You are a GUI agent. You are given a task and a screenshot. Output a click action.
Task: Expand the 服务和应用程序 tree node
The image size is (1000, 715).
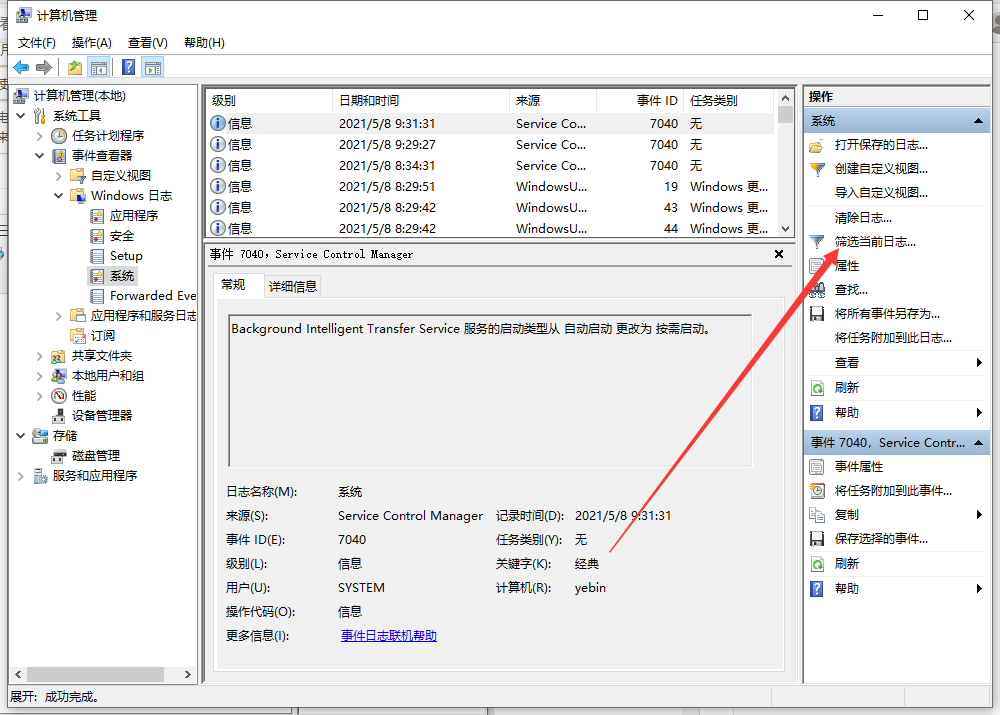coord(21,475)
